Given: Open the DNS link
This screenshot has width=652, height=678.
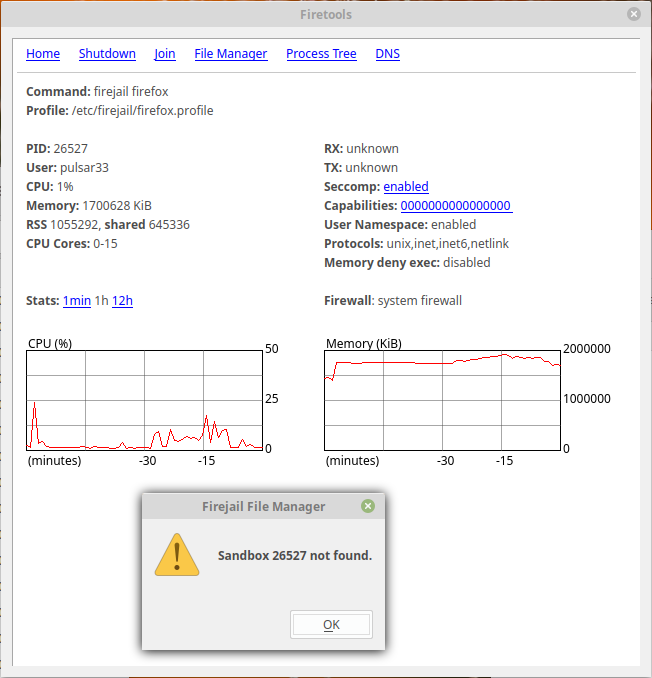Looking at the screenshot, I should (x=387, y=54).
